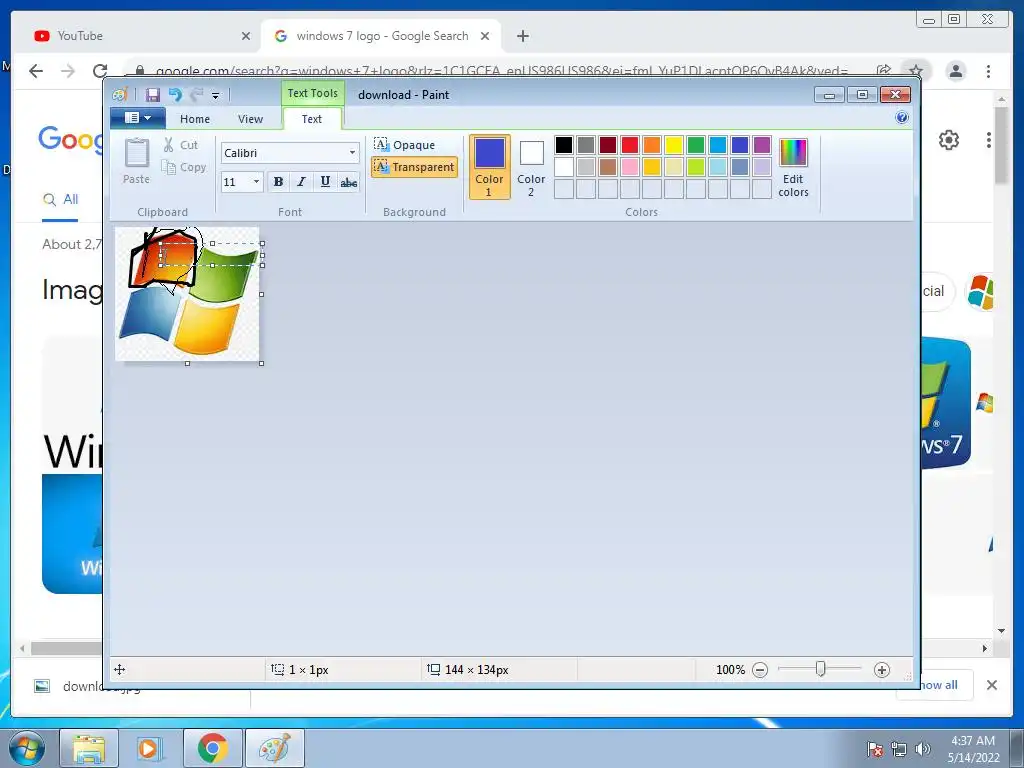Open the Edit colors dialog
This screenshot has height=768, width=1024.
tap(793, 167)
